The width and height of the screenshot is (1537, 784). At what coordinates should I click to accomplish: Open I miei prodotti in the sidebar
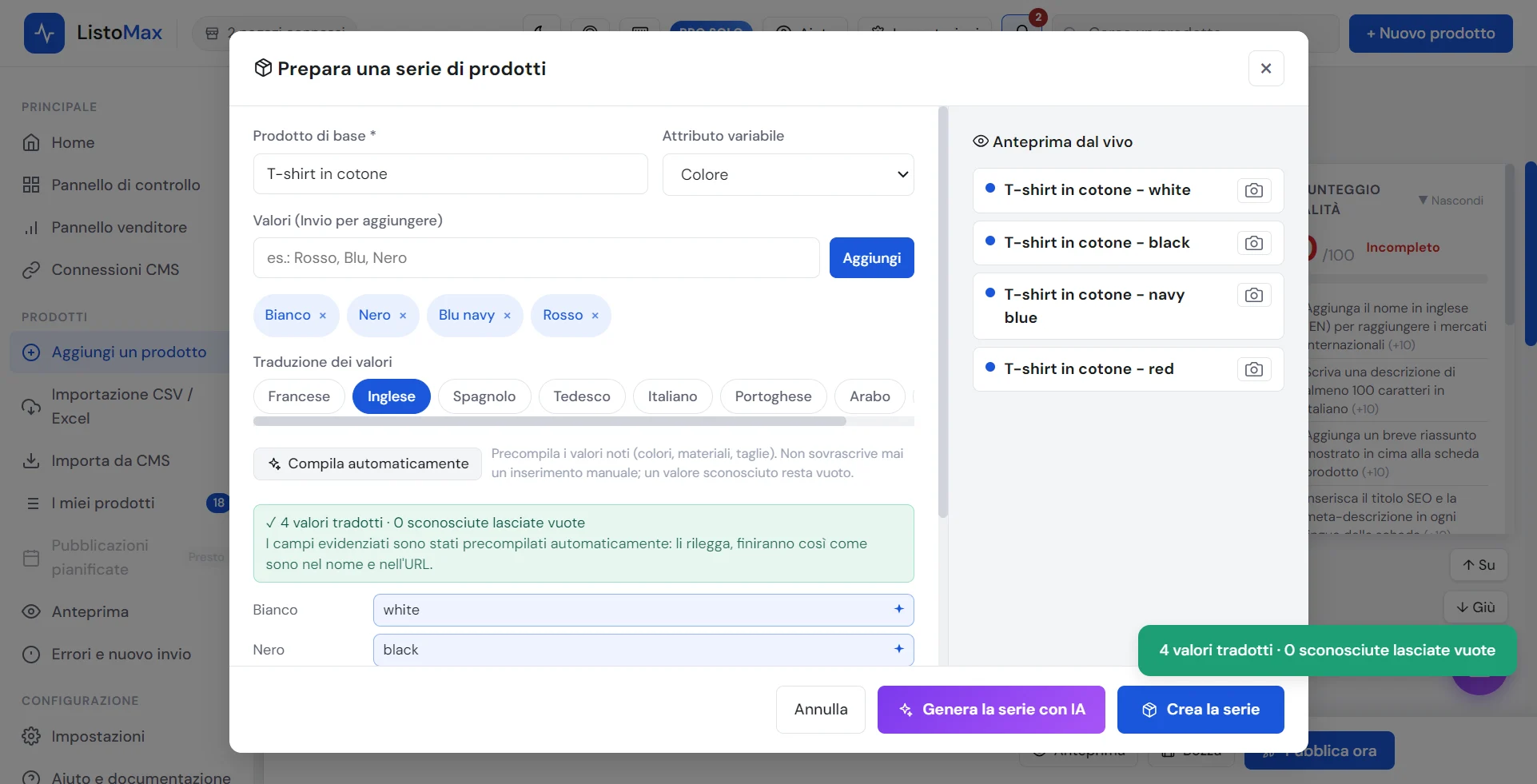tap(120, 503)
